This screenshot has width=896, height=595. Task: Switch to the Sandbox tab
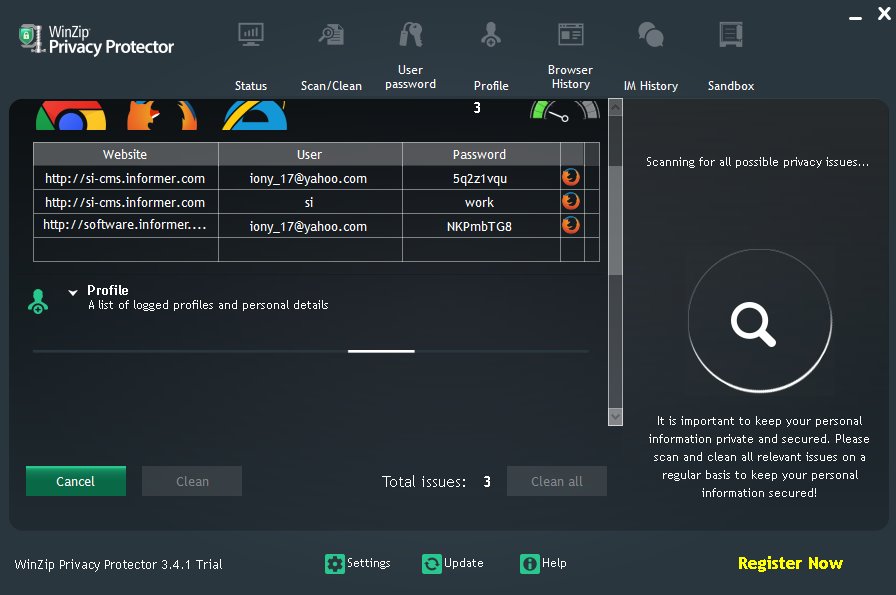click(x=731, y=86)
